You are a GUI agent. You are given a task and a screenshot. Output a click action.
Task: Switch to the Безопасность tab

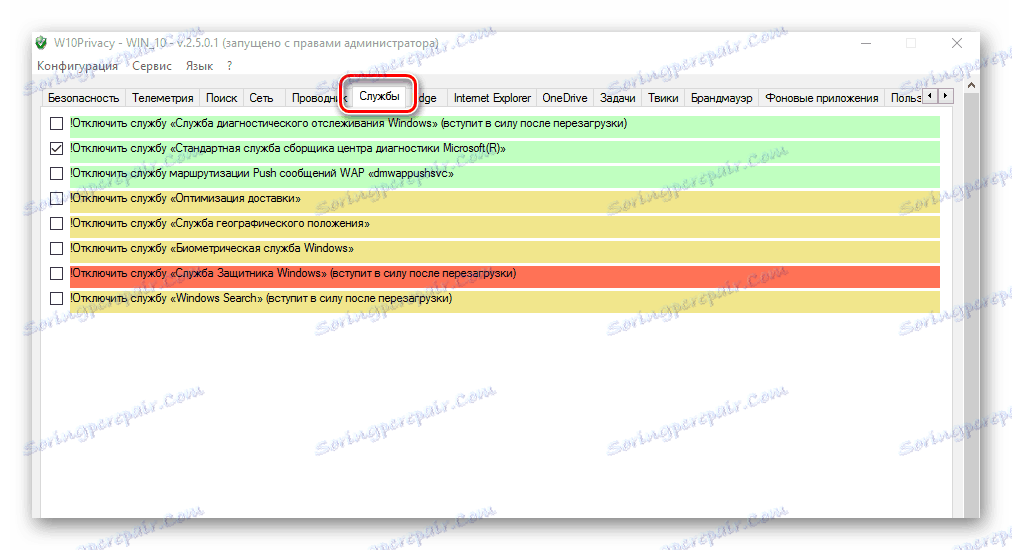(x=83, y=98)
